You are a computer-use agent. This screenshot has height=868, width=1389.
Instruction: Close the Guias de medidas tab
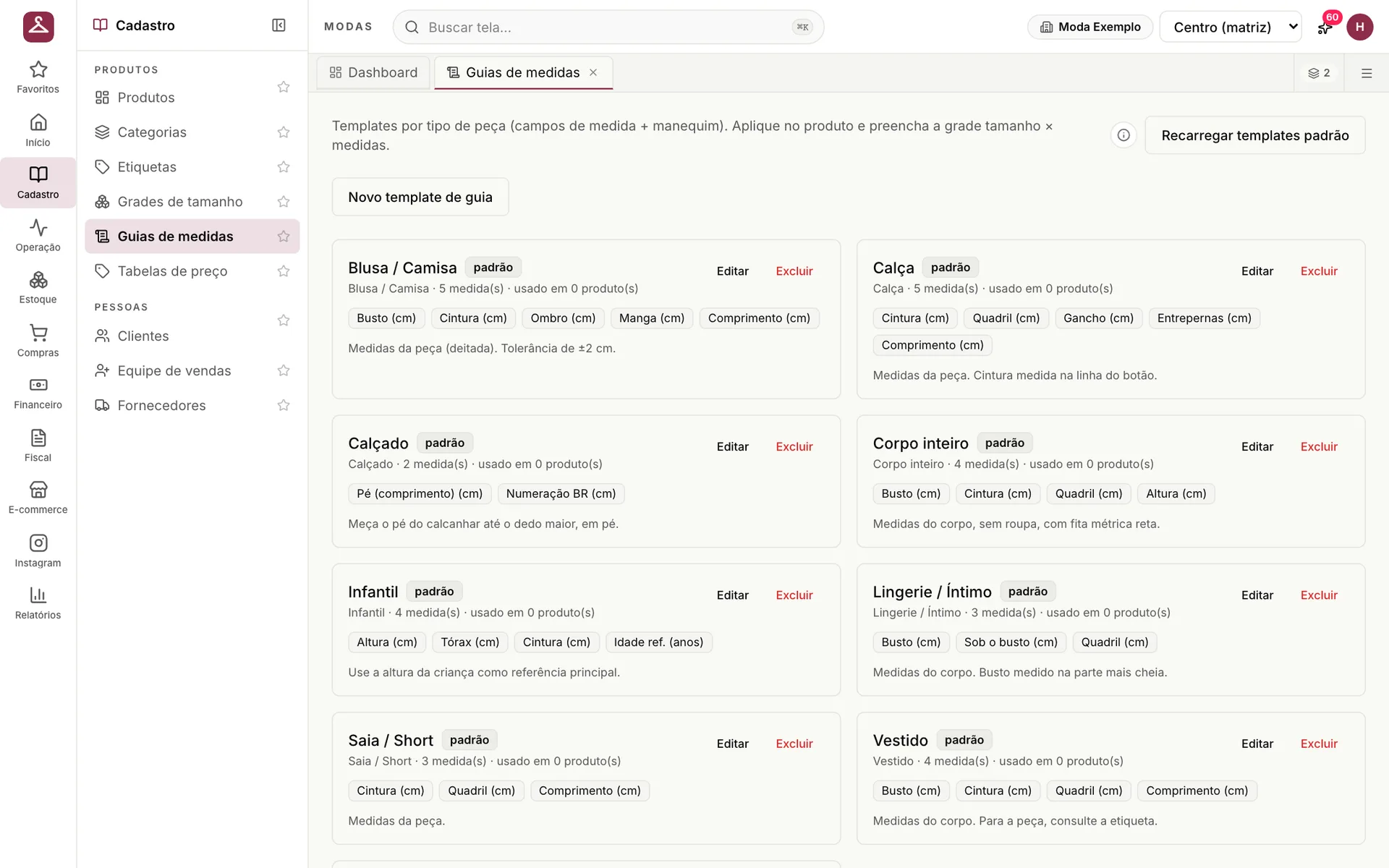[x=593, y=72]
